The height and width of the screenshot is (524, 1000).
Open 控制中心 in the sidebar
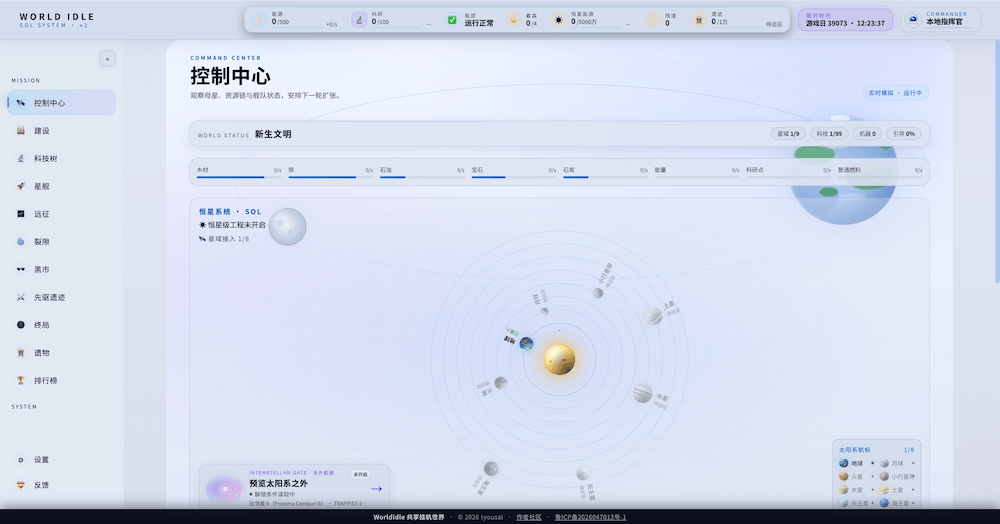click(62, 103)
